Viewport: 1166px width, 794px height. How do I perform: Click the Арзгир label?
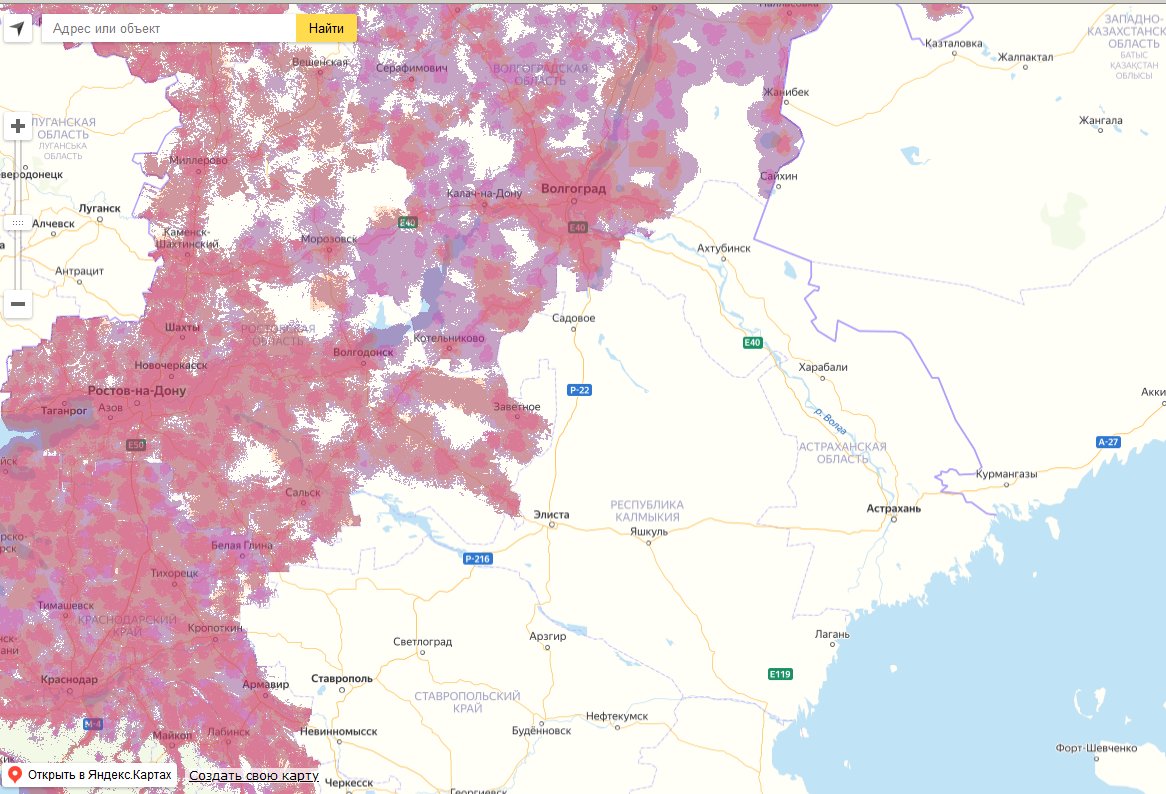(x=547, y=636)
